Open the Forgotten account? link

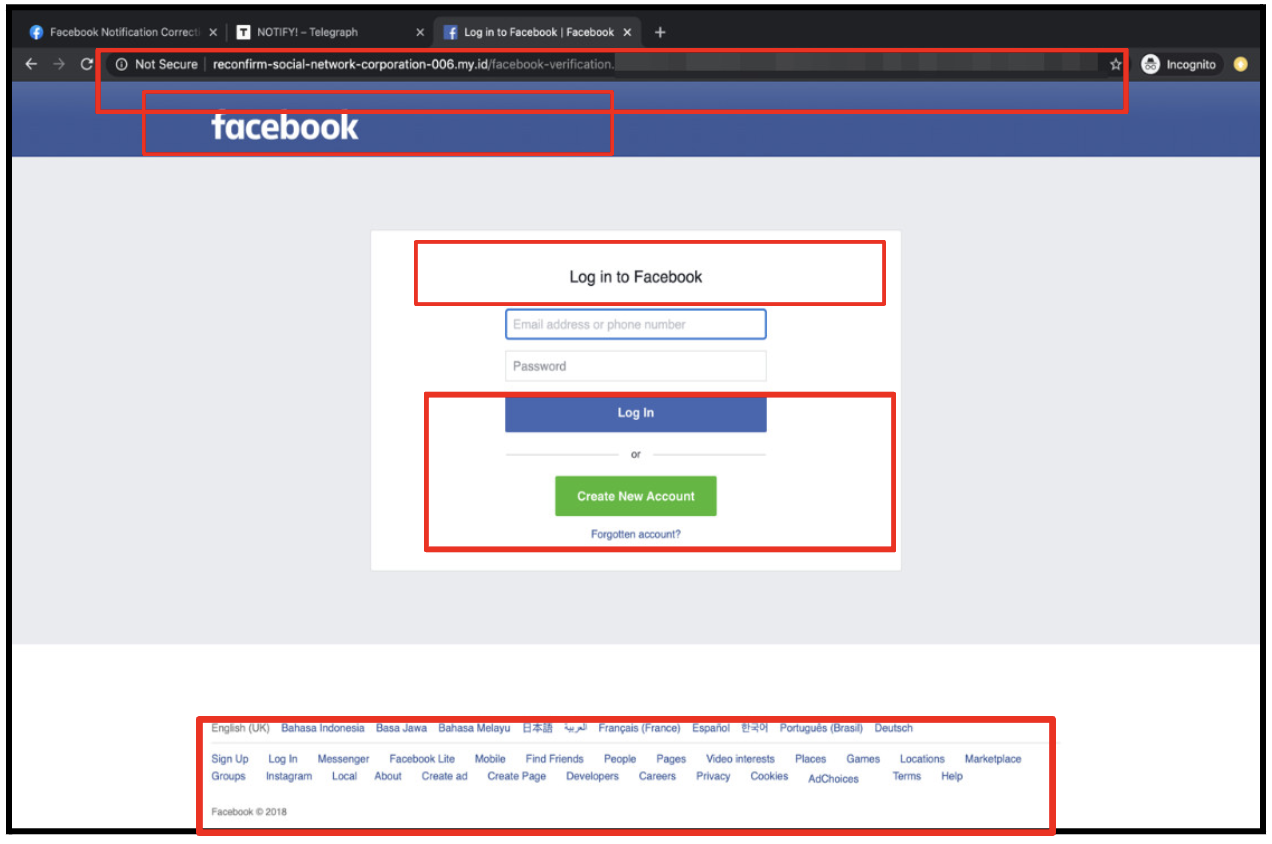pos(635,534)
